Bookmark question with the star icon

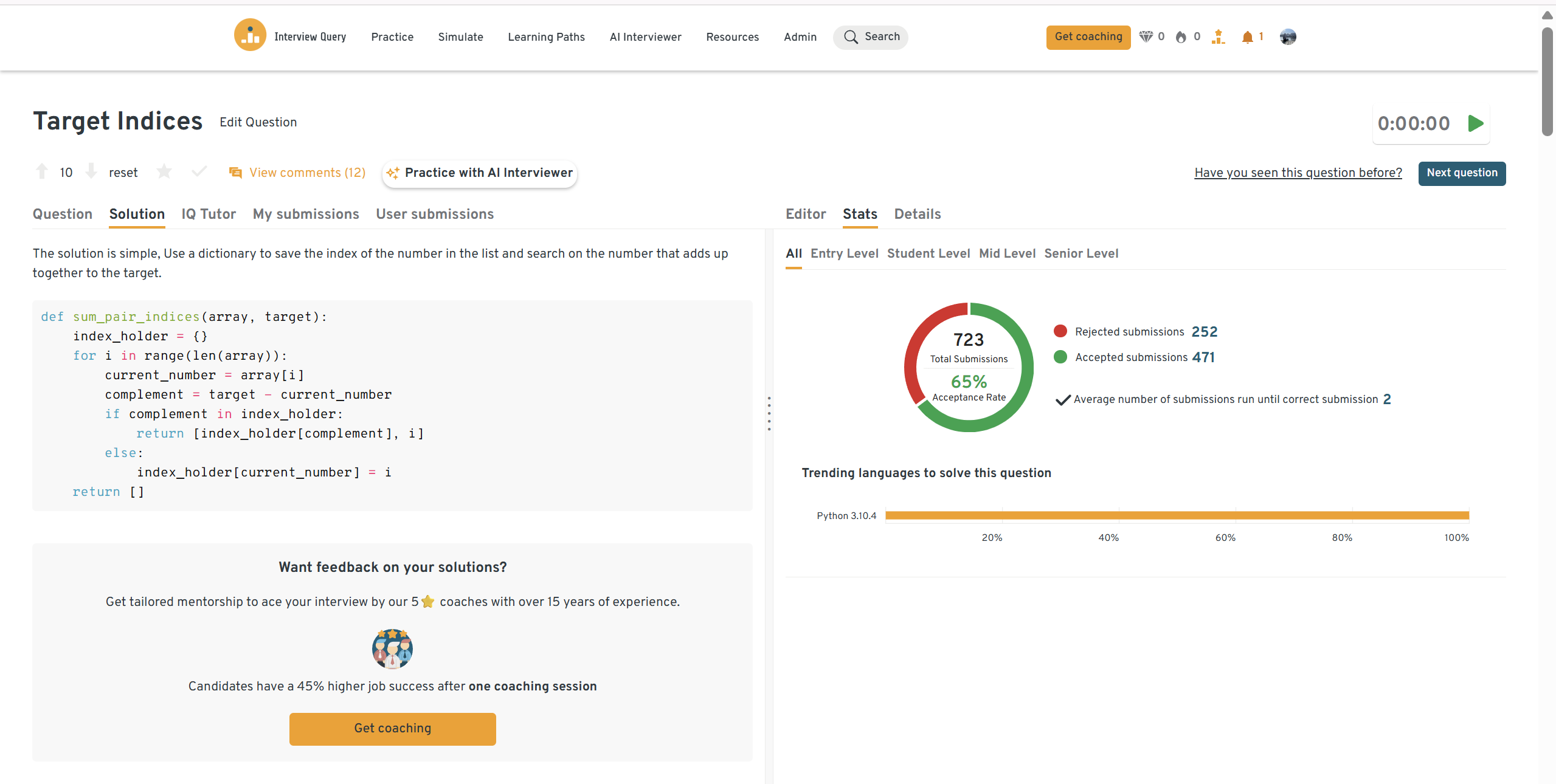click(x=164, y=172)
